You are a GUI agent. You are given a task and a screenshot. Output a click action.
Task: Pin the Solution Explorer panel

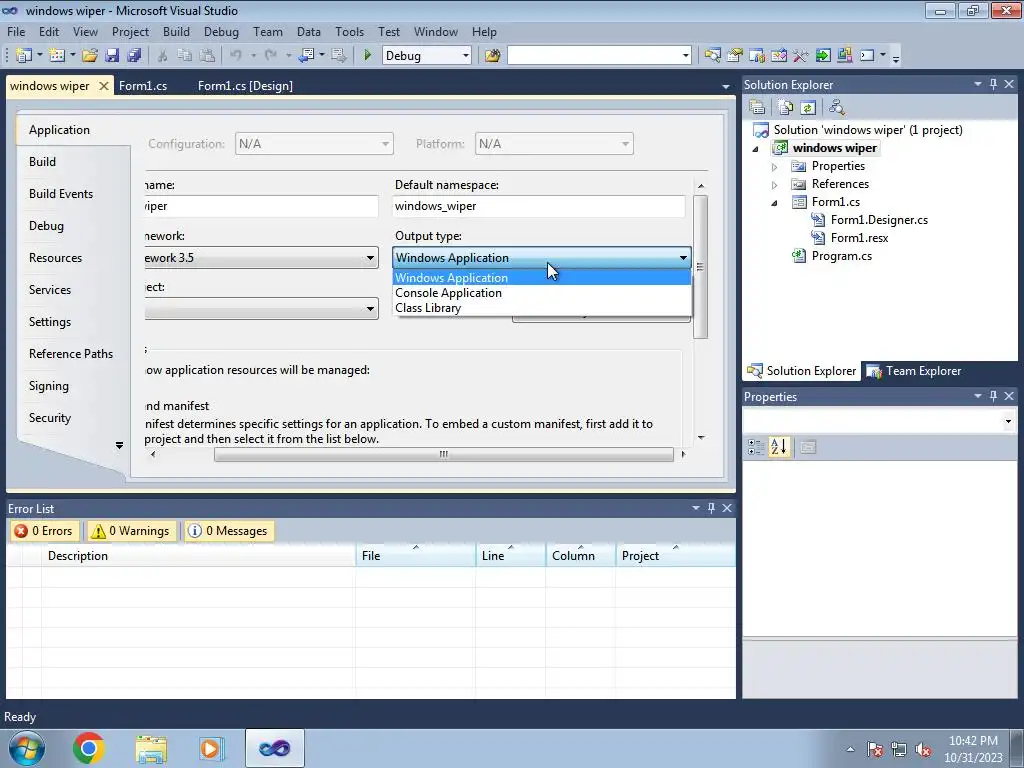click(x=993, y=84)
